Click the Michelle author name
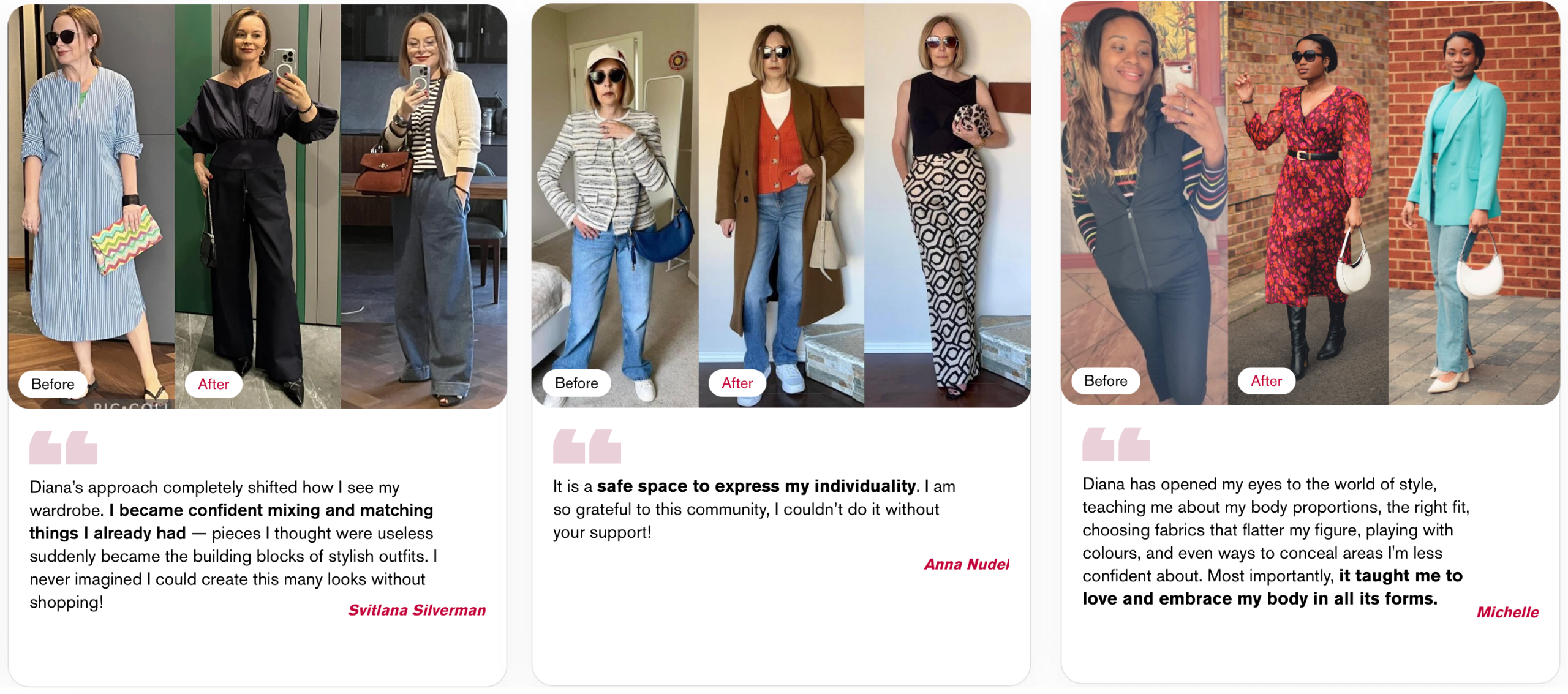 point(1507,612)
